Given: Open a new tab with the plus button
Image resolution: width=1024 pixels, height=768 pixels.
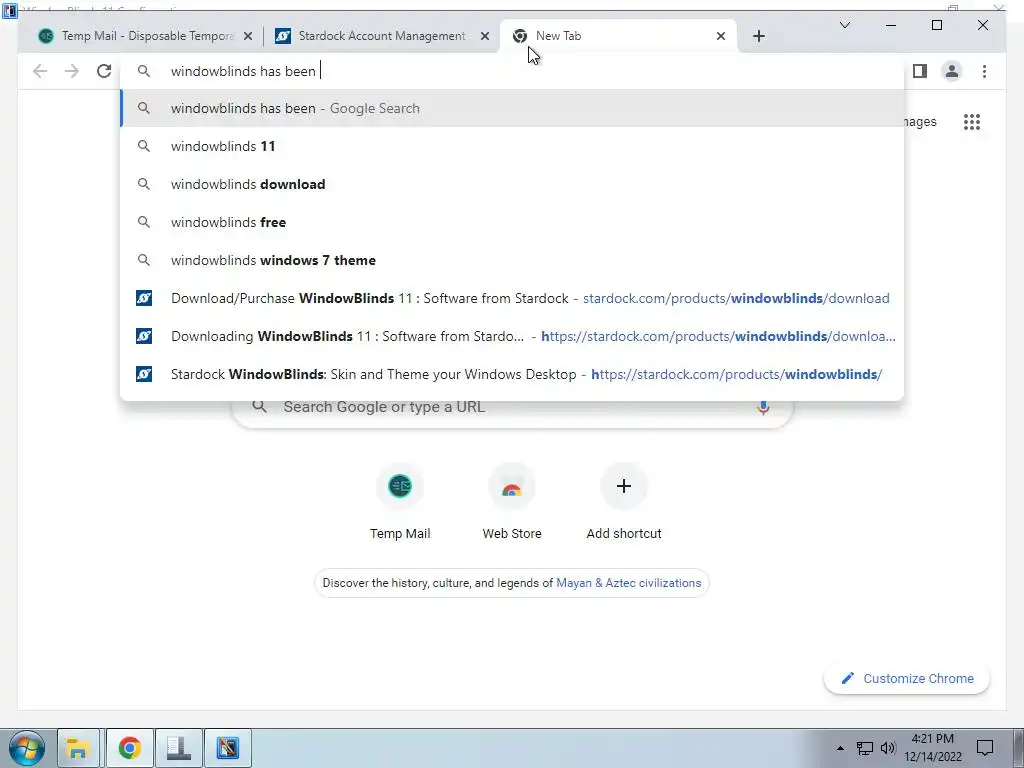Looking at the screenshot, I should (758, 36).
